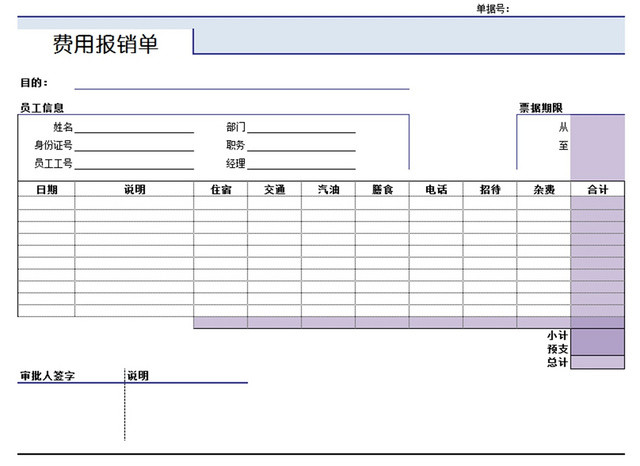Click the 说明 label beside 审批人签字

pyautogui.click(x=138, y=376)
